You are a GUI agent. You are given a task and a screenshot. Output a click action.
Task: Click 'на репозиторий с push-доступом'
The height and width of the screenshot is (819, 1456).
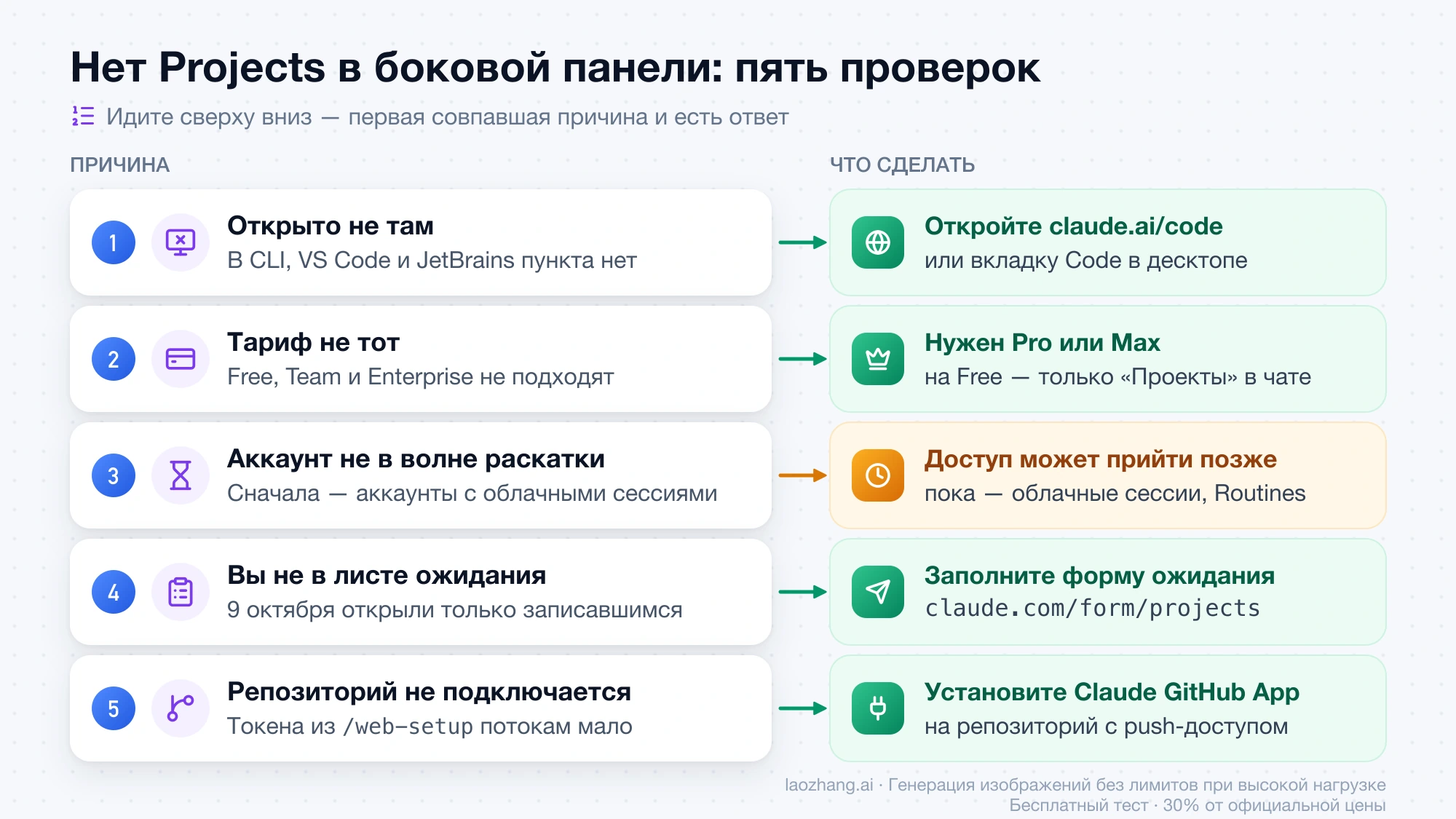[1106, 726]
